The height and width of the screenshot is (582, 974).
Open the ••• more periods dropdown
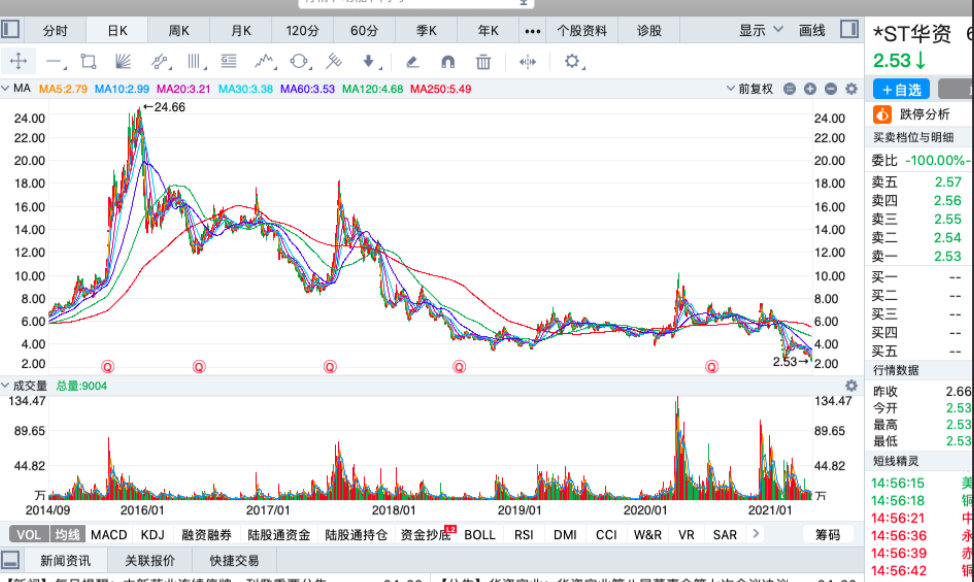pos(531,30)
